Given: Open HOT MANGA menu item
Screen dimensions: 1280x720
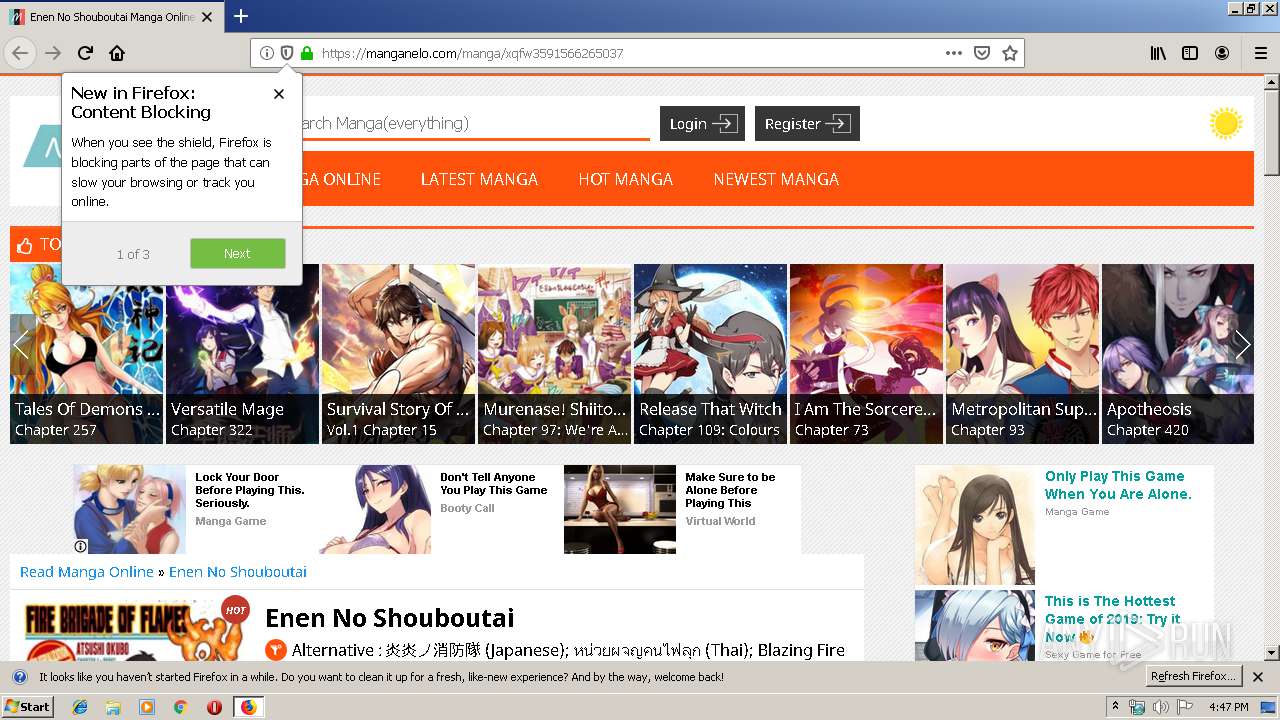Looking at the screenshot, I should click(625, 179).
